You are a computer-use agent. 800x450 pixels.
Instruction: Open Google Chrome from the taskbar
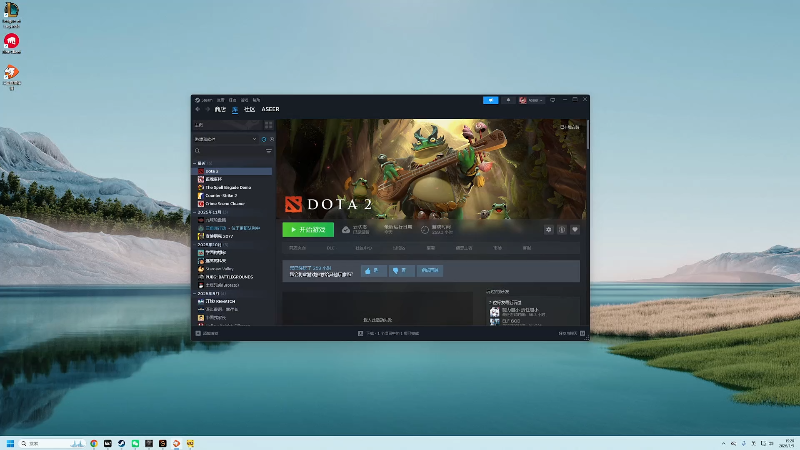tap(94, 443)
